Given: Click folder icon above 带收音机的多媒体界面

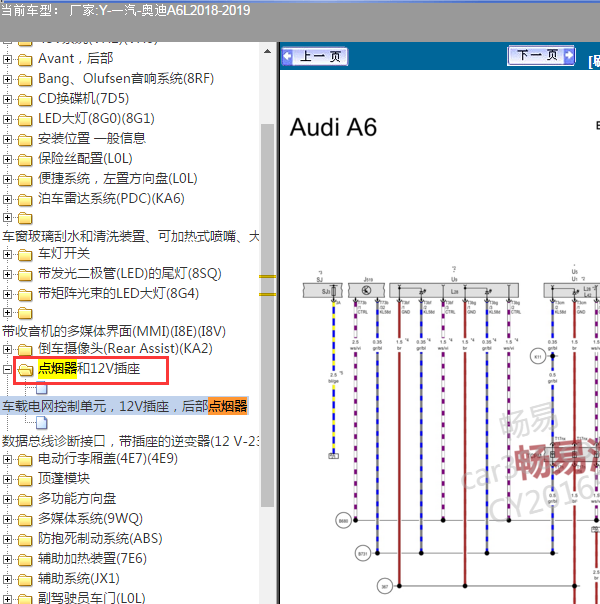Looking at the screenshot, I should 25,313.
